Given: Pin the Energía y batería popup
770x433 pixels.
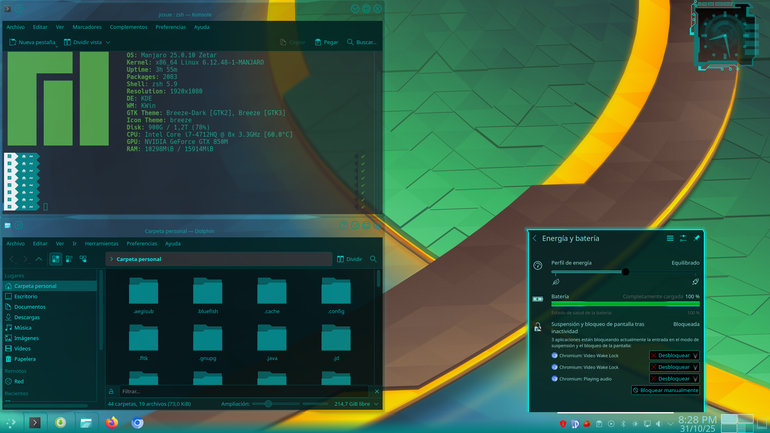Looking at the screenshot, I should tap(696, 238).
